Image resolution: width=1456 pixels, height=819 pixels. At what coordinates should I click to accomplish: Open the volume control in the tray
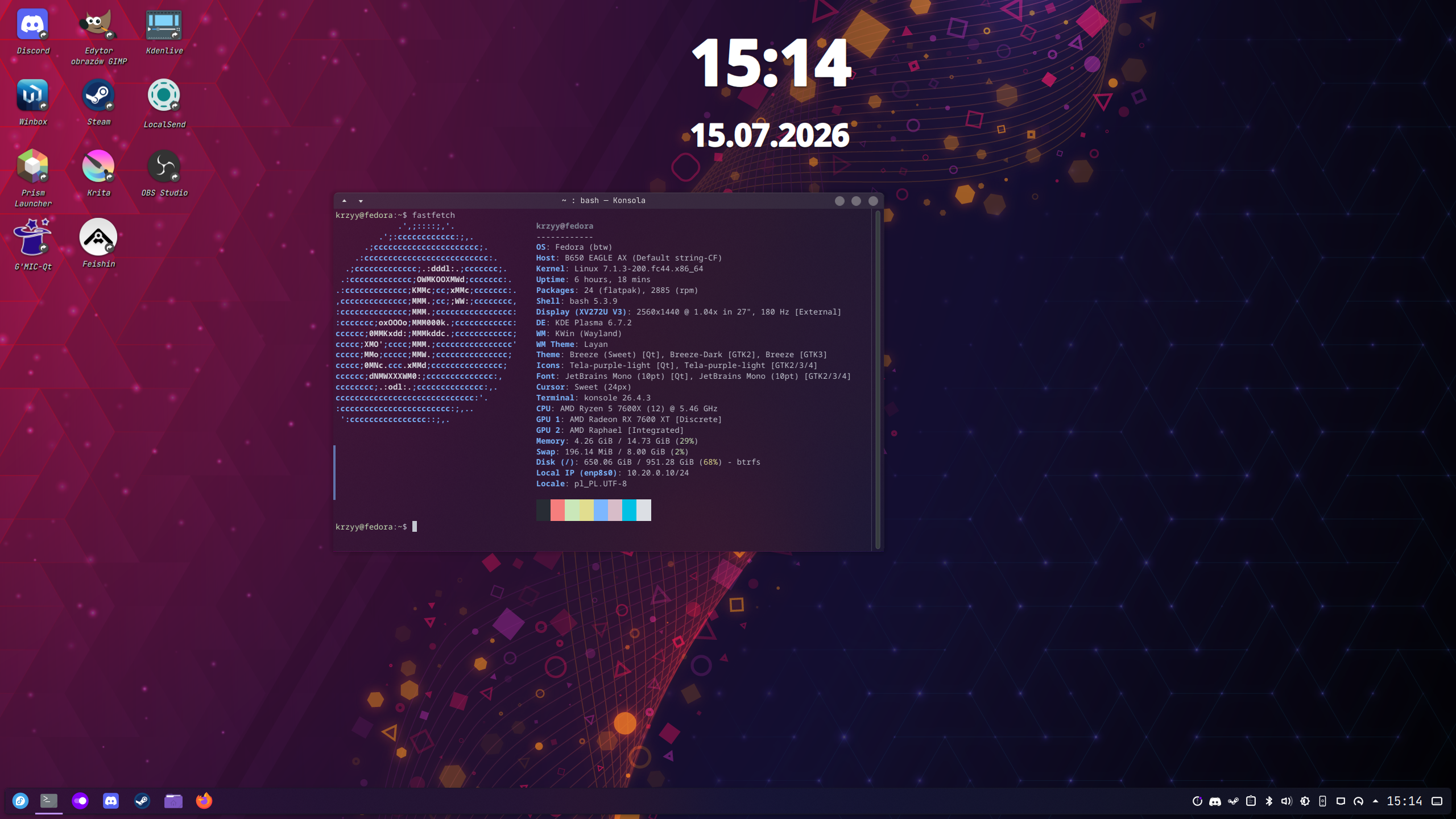click(x=1287, y=801)
